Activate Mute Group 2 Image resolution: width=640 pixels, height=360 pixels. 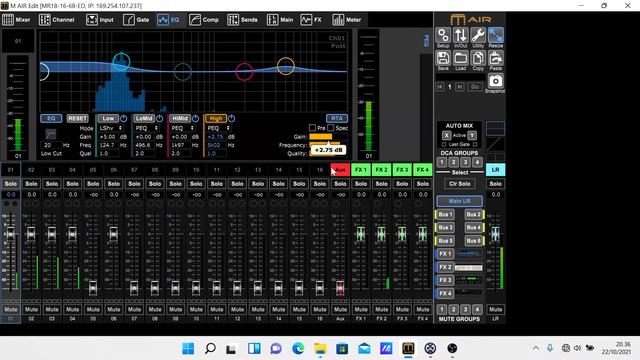click(x=453, y=309)
